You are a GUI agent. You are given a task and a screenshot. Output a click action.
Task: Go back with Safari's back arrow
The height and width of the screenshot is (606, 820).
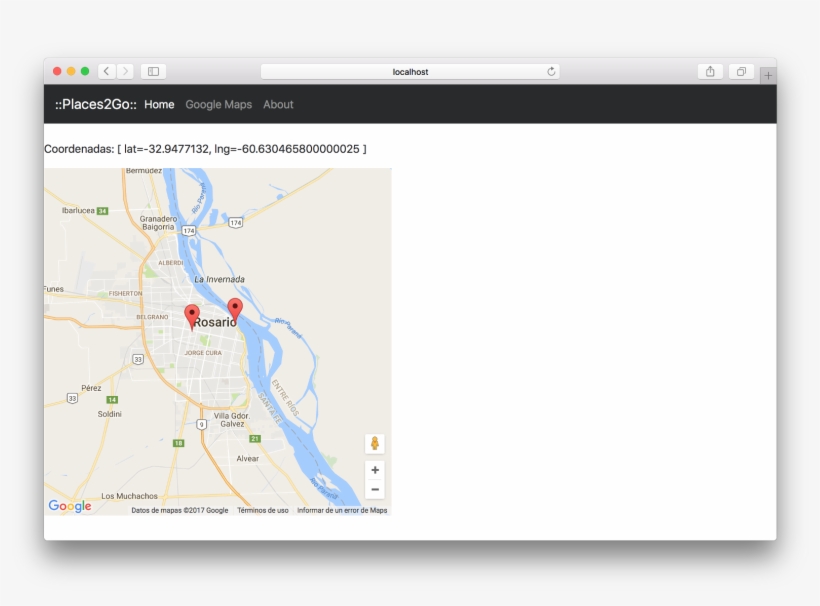point(107,71)
